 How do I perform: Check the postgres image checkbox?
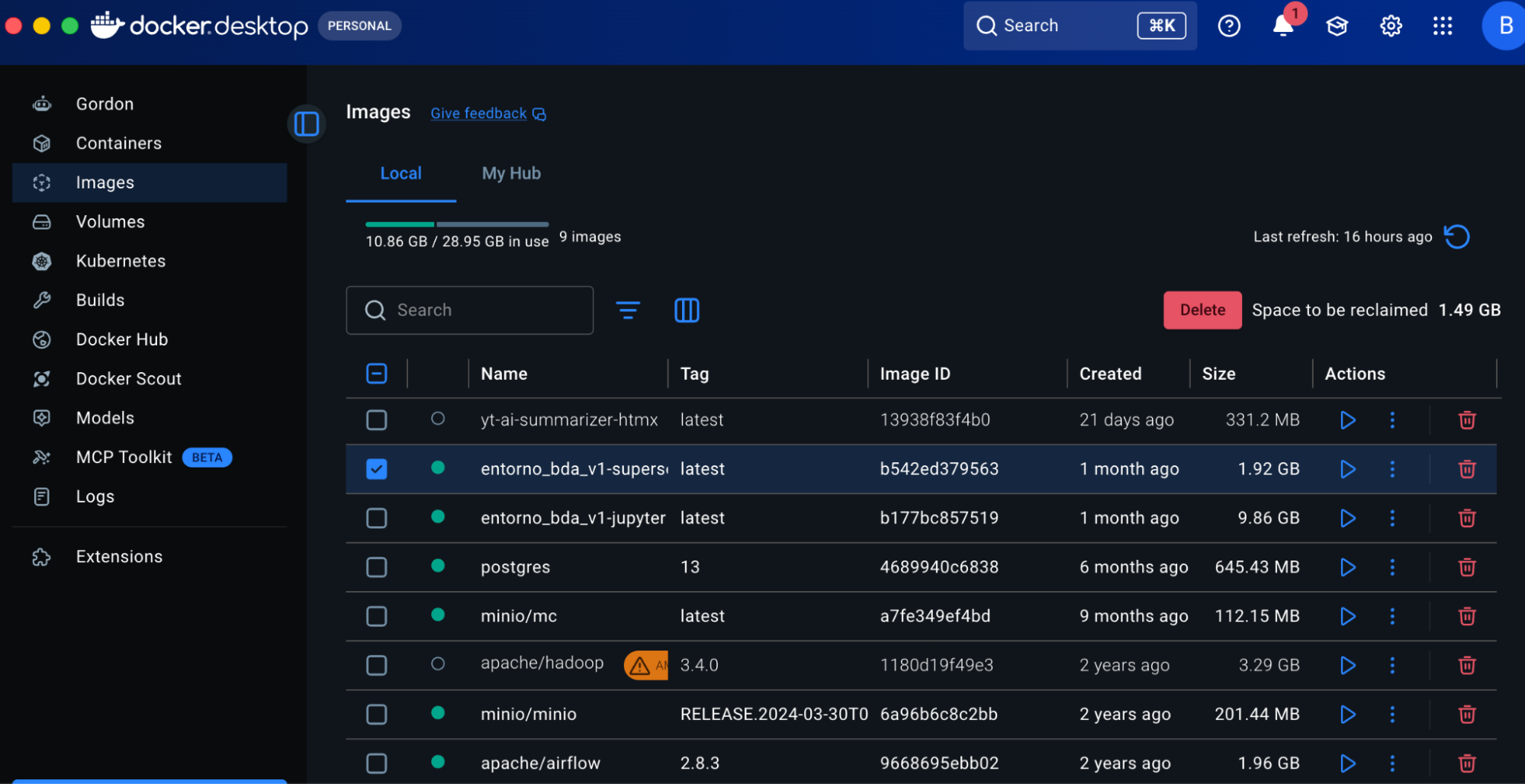377,567
